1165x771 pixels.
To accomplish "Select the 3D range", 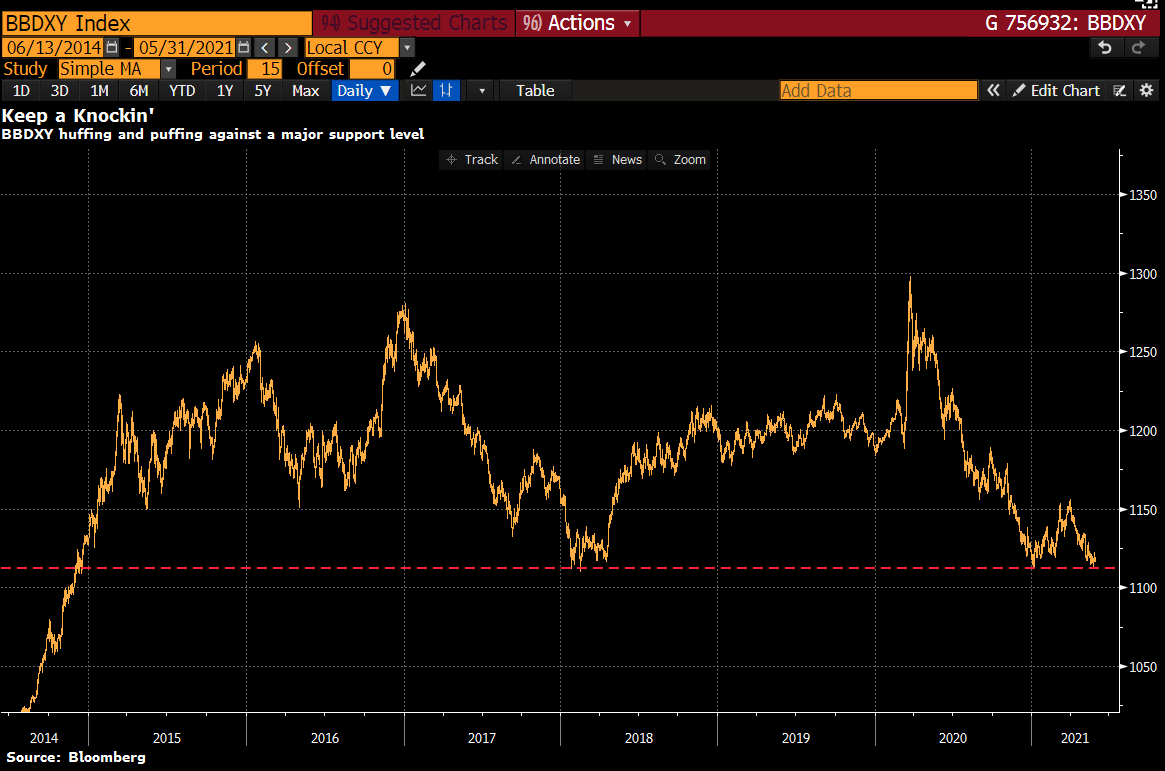I will (59, 91).
